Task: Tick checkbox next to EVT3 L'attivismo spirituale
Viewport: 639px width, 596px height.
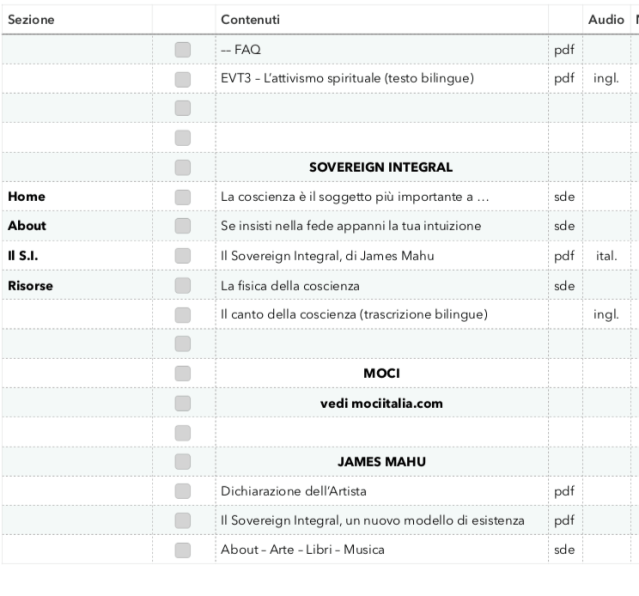Action: pyautogui.click(x=182, y=78)
